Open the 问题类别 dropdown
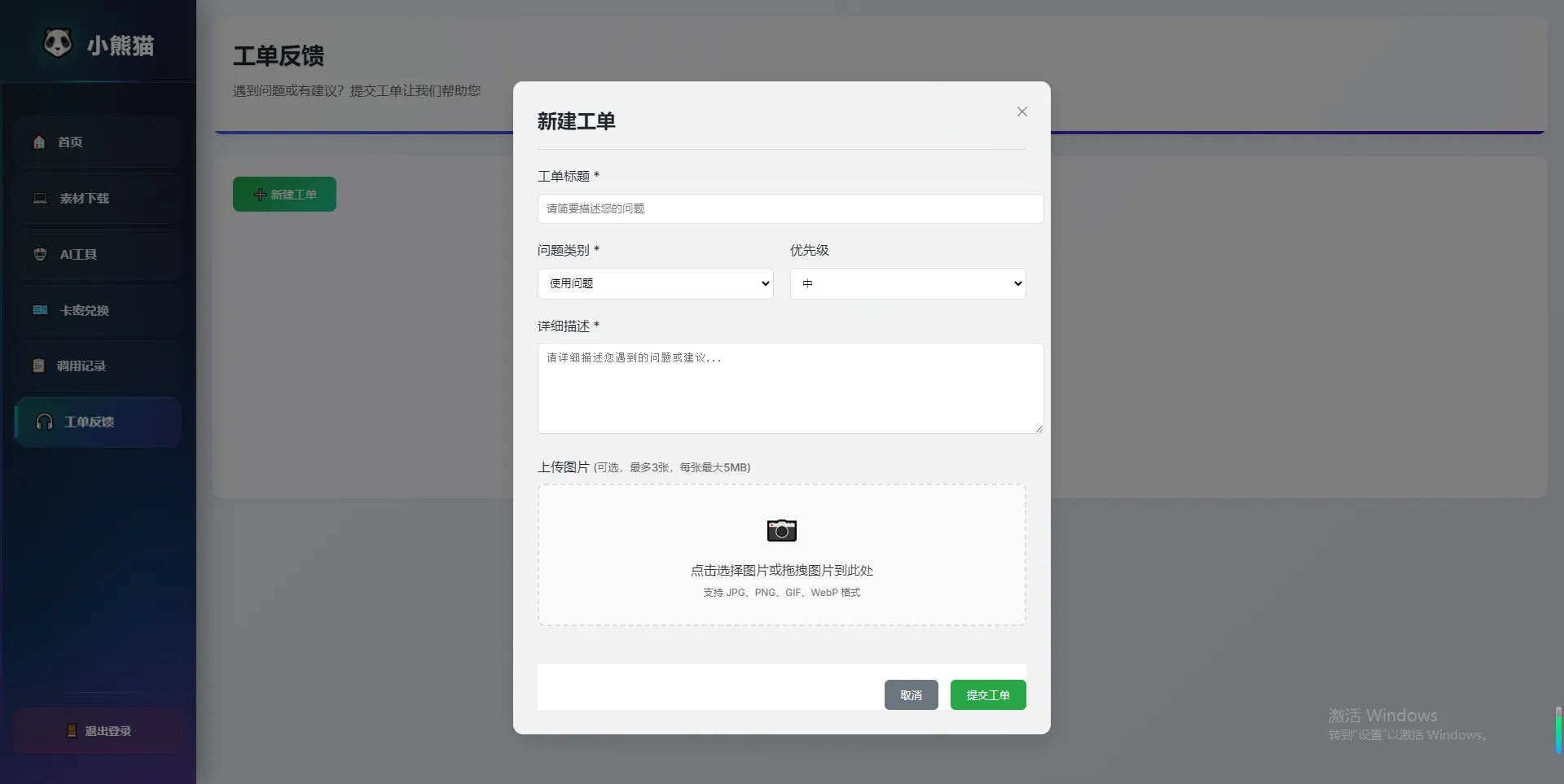This screenshot has height=784, width=1564. point(655,283)
